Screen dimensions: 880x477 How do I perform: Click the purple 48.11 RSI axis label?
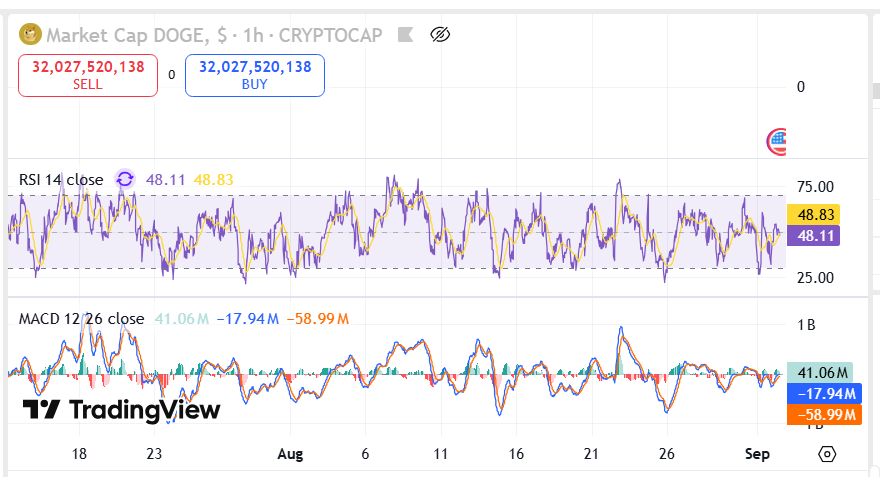pyautogui.click(x=813, y=236)
